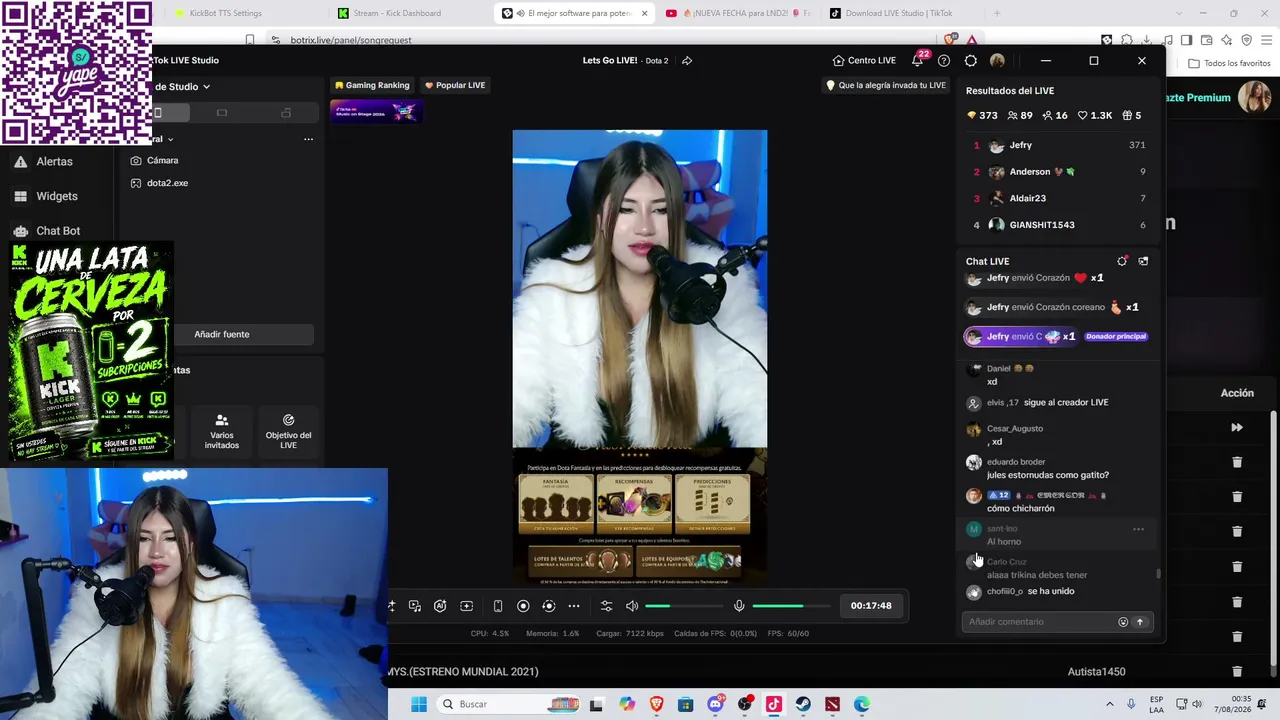Open Discord from the taskbar
This screenshot has height=720, width=1280.
[x=715, y=704]
